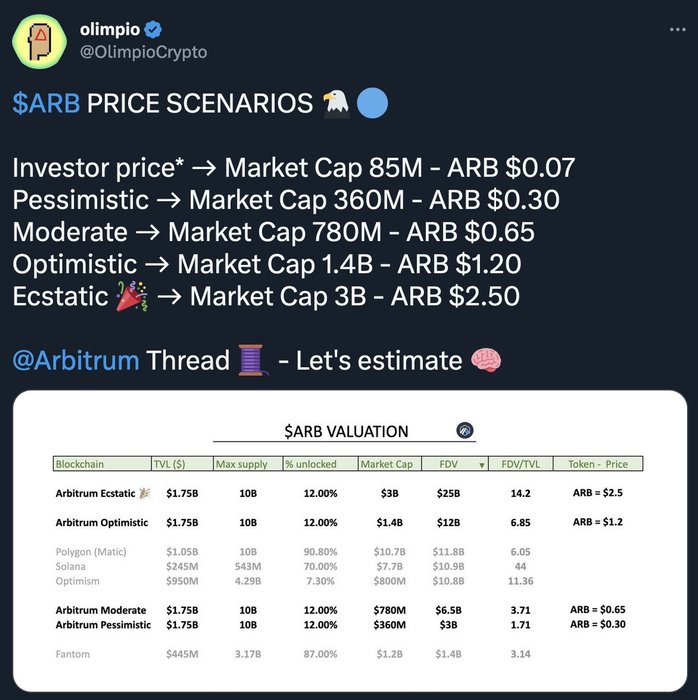Click the thread spool emoji after Thread
The width and height of the screenshot is (698, 700).
click(252, 360)
